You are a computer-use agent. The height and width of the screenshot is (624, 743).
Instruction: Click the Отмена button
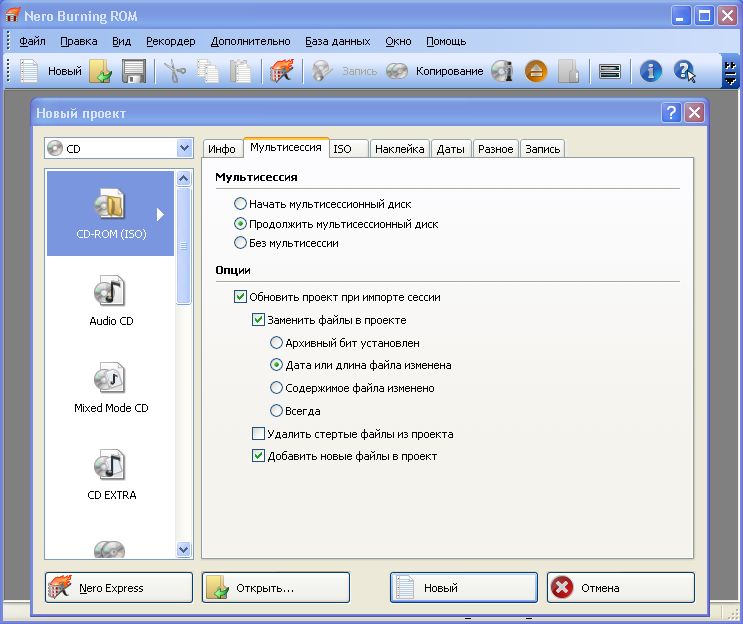621,588
